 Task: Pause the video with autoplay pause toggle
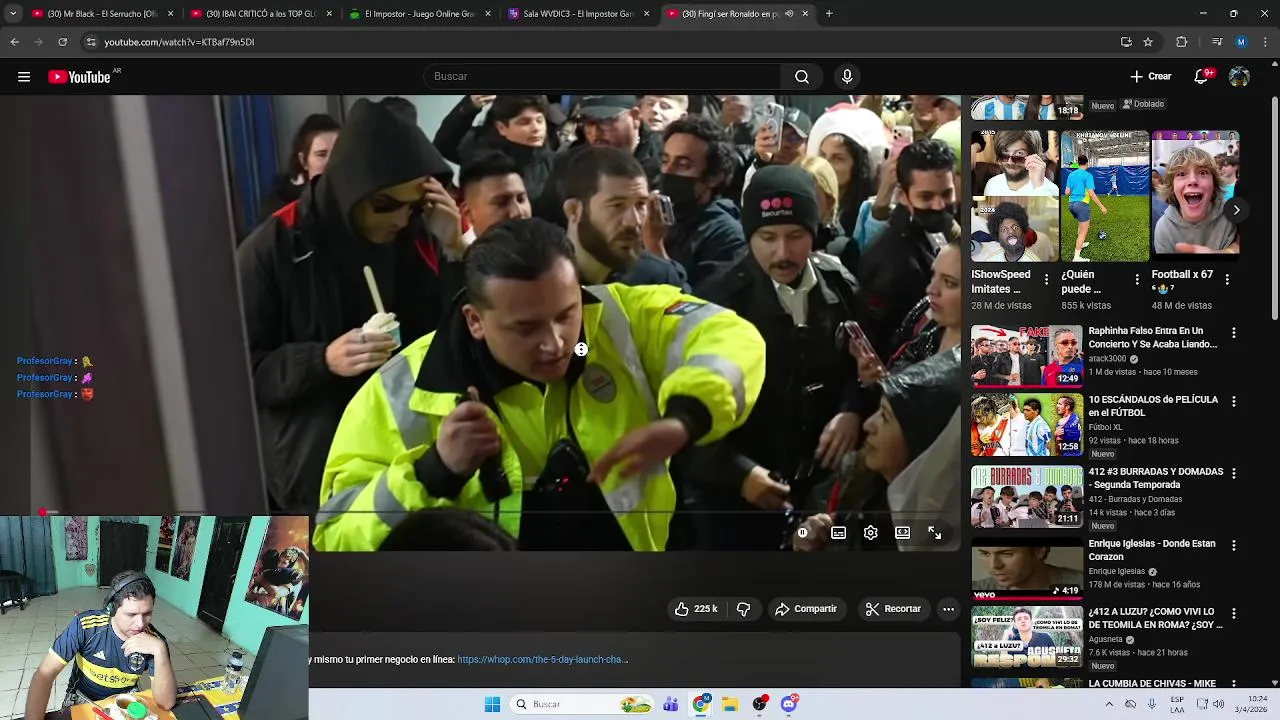[802, 533]
